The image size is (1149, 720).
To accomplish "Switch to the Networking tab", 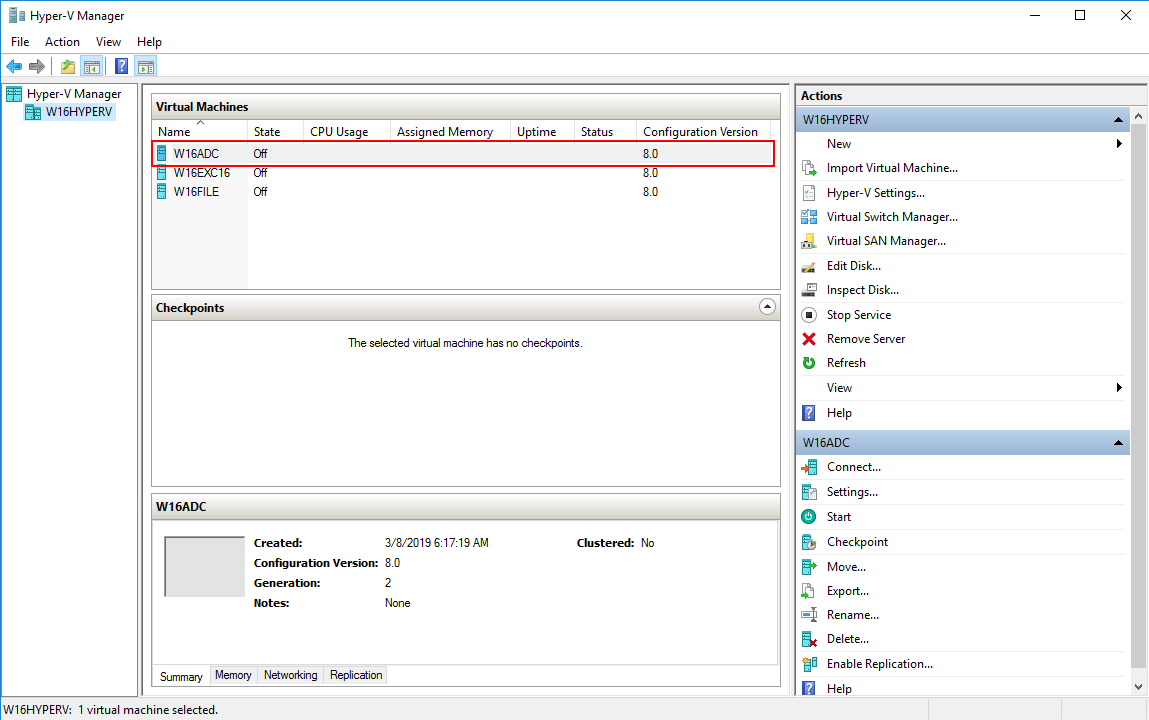I will point(290,676).
